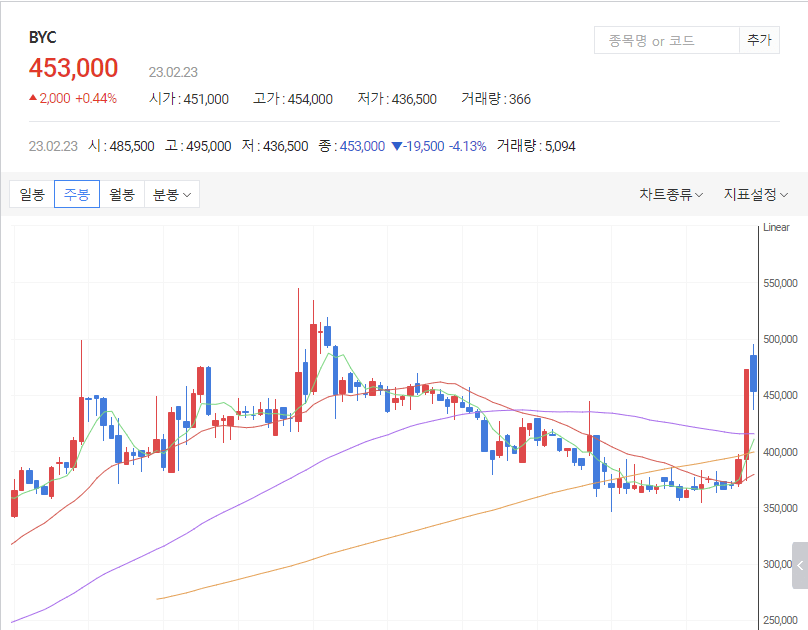Click the 시가 451,000 value
Image resolution: width=808 pixels, height=630 pixels.
(189, 98)
